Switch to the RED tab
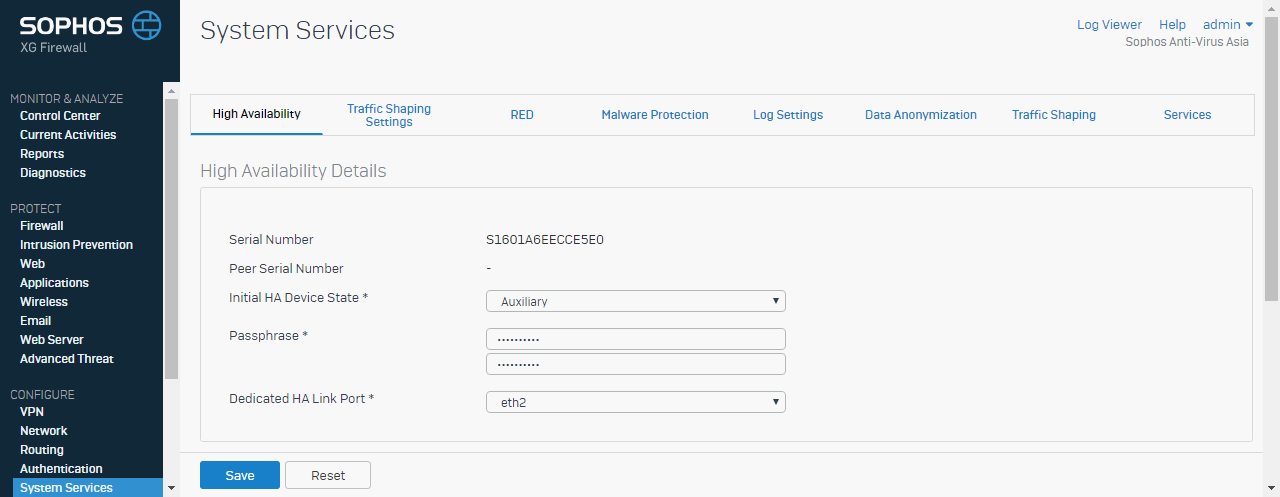1280x497 pixels. point(522,115)
